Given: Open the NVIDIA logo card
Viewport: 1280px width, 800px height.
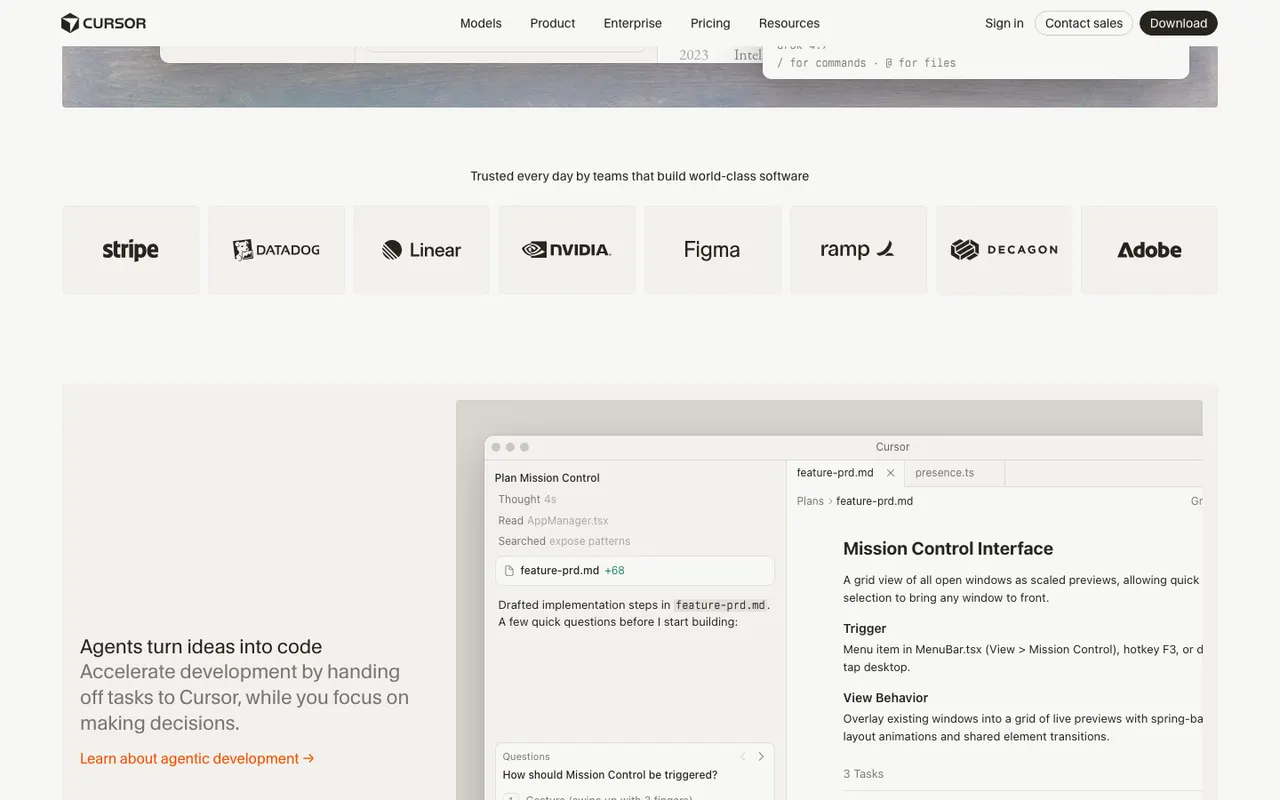Looking at the screenshot, I should click(567, 250).
